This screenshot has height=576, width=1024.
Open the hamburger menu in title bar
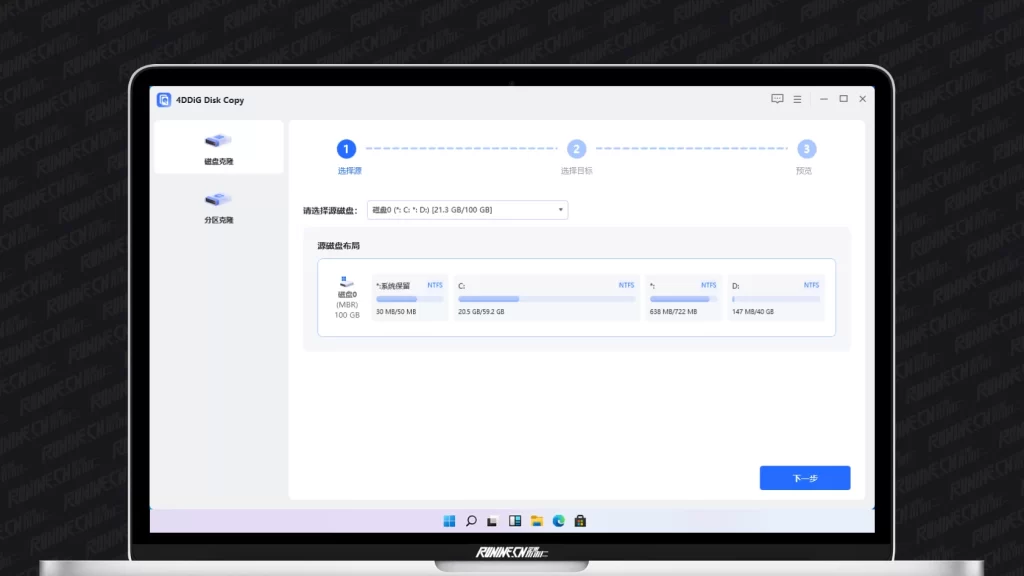797,100
